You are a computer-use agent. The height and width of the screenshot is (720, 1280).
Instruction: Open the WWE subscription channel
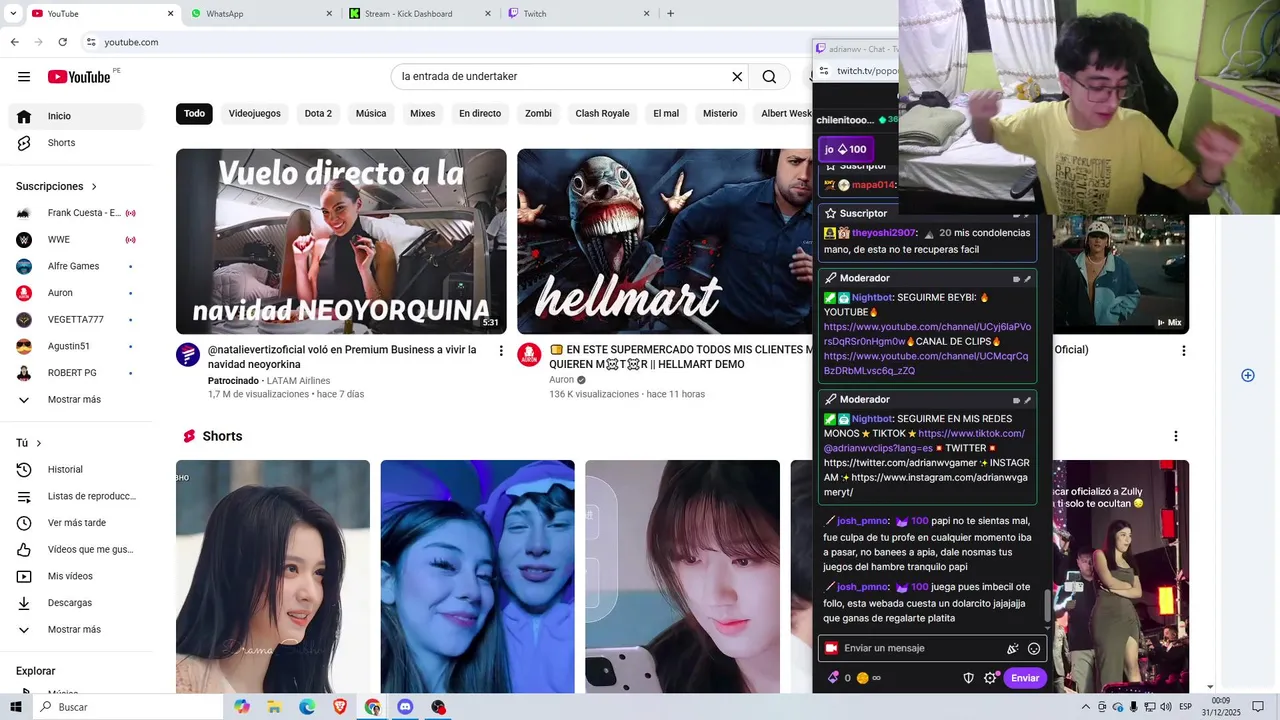76,240
